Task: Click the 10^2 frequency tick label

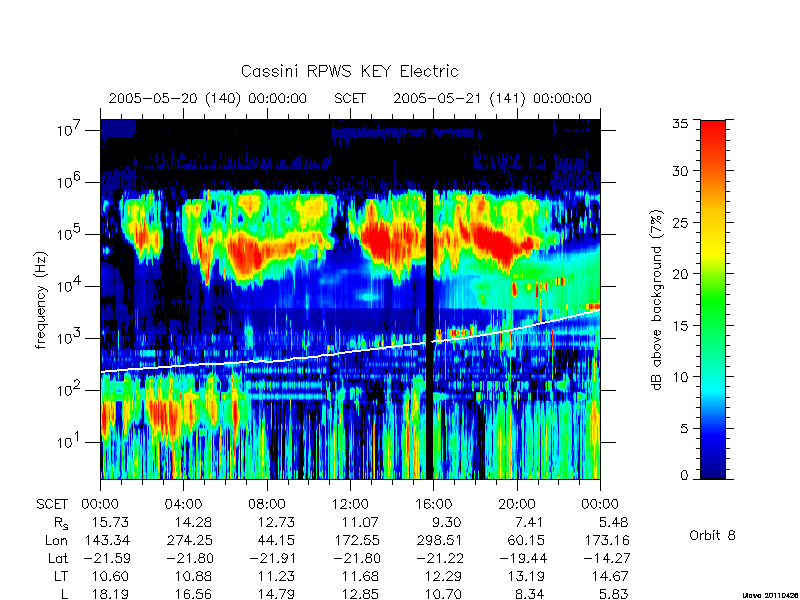Action: (68, 390)
